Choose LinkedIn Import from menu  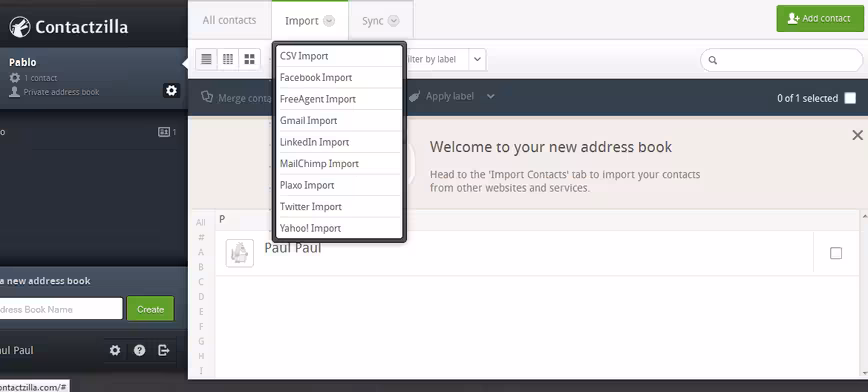339,142
